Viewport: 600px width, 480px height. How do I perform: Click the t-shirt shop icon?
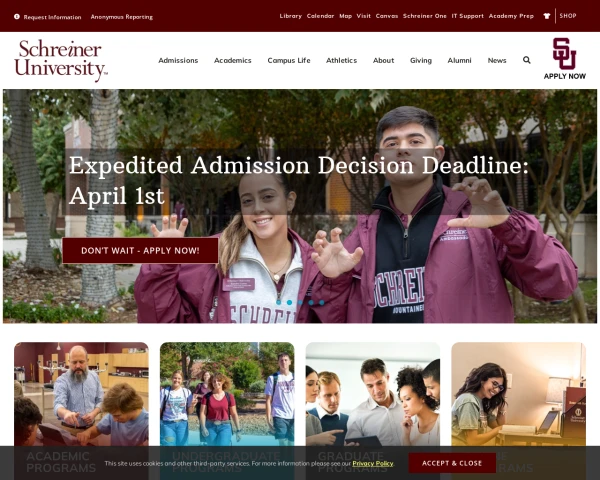tap(546, 16)
